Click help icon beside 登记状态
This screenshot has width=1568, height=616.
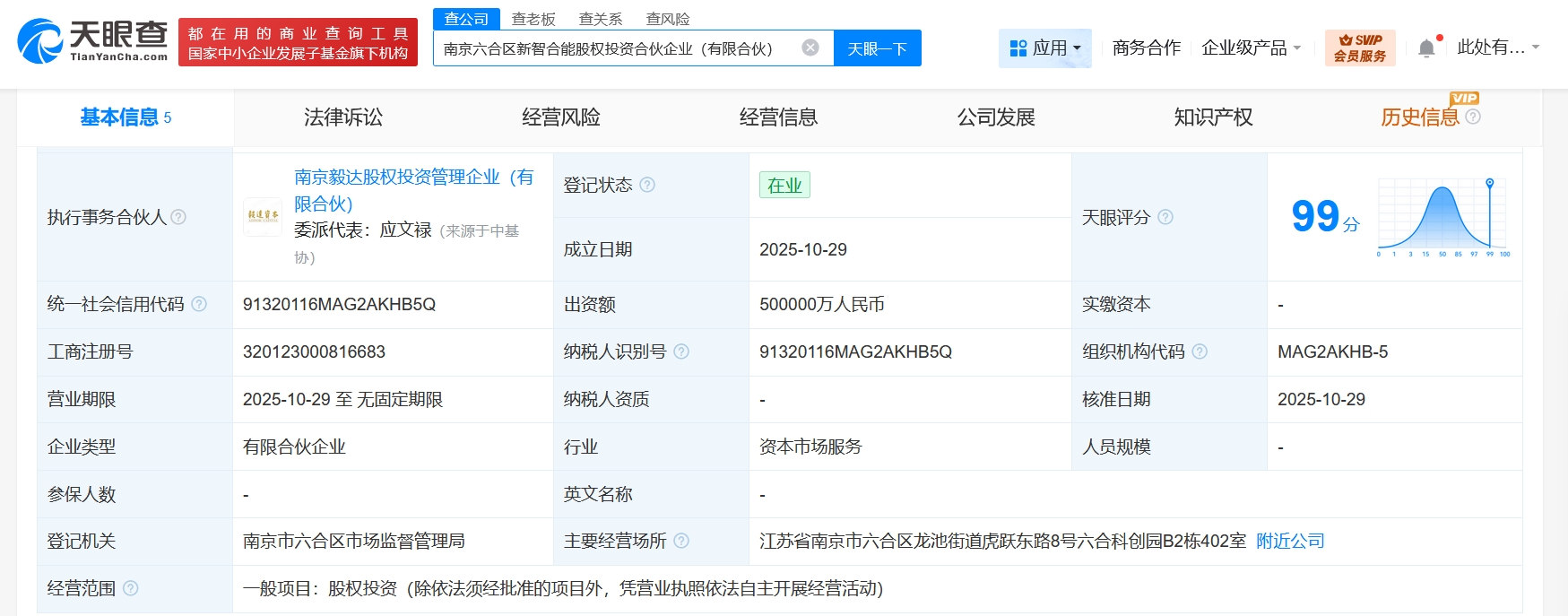coord(647,185)
